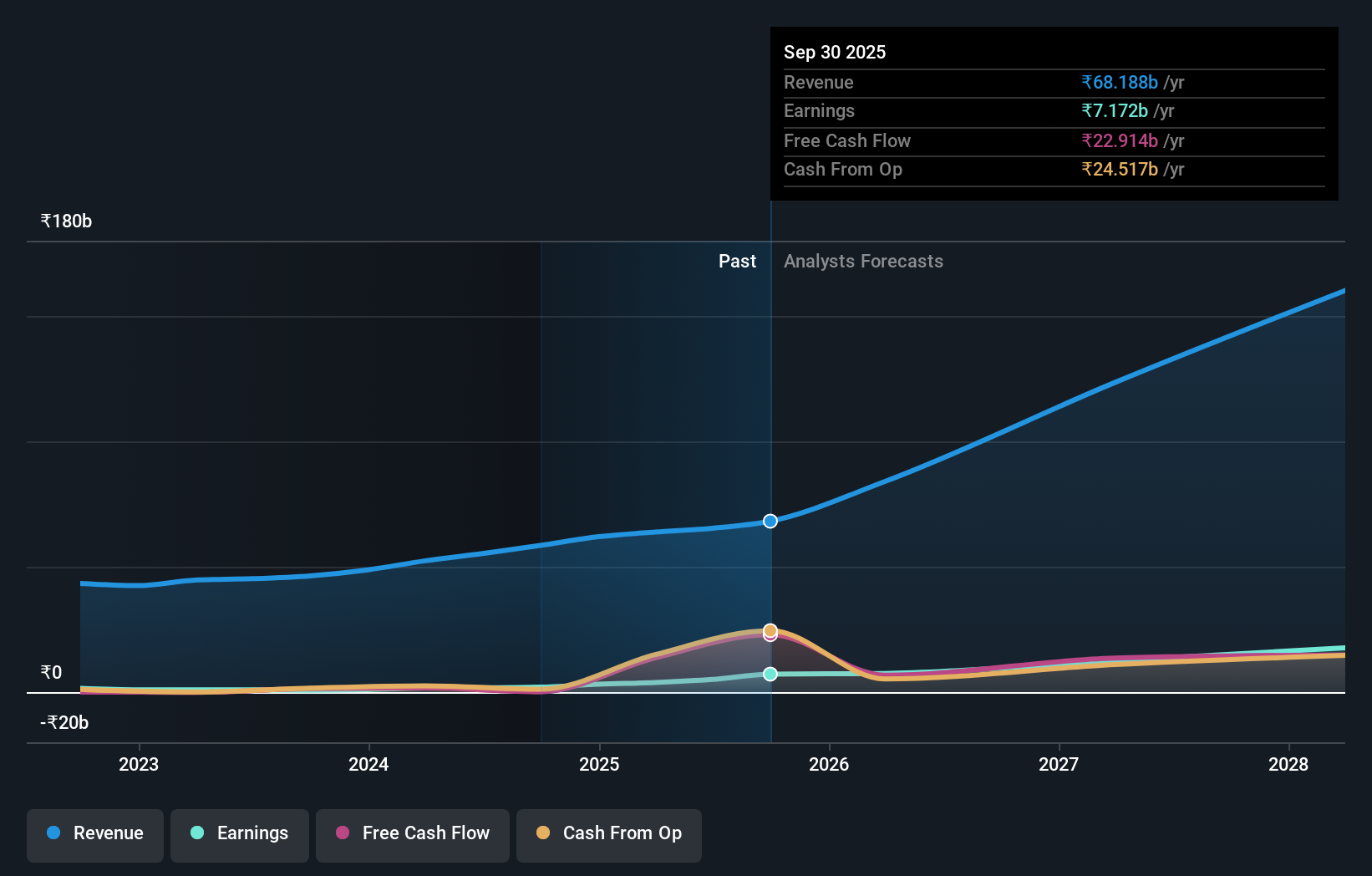
Task: Click the Revenue value ₹68.188b in tooltip
Action: click(1120, 83)
